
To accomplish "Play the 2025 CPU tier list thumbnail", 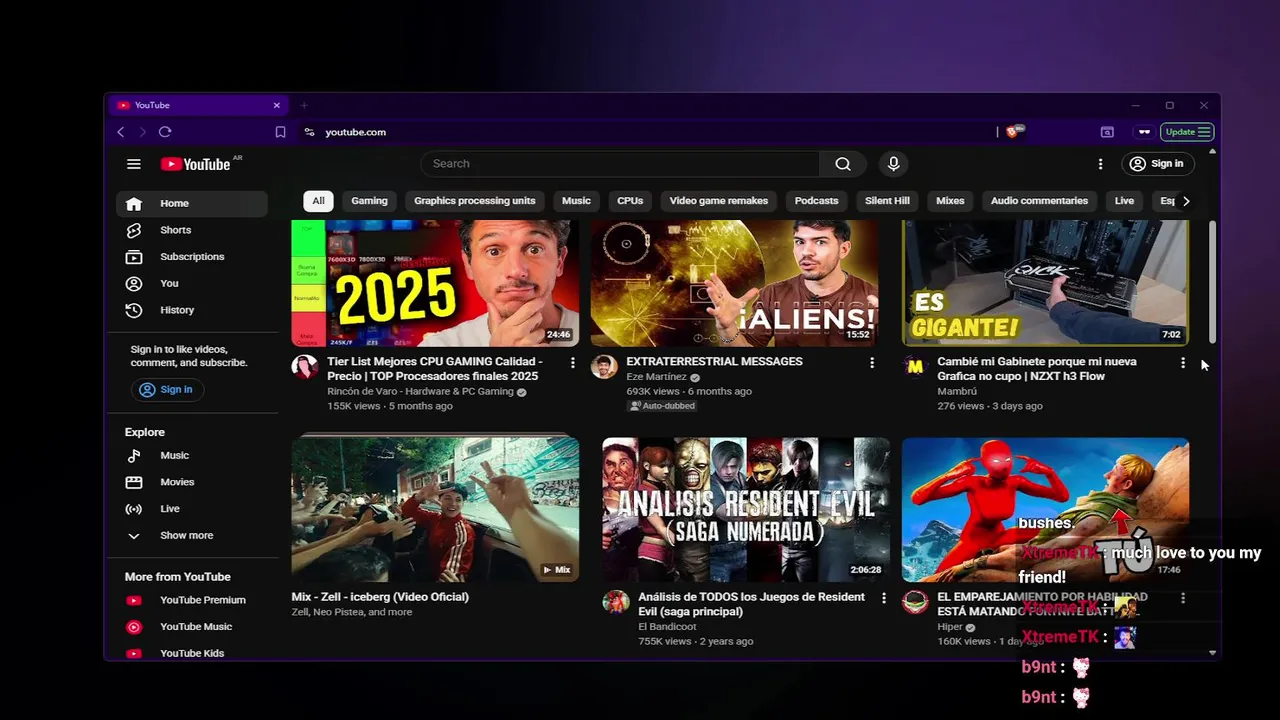I will (435, 283).
